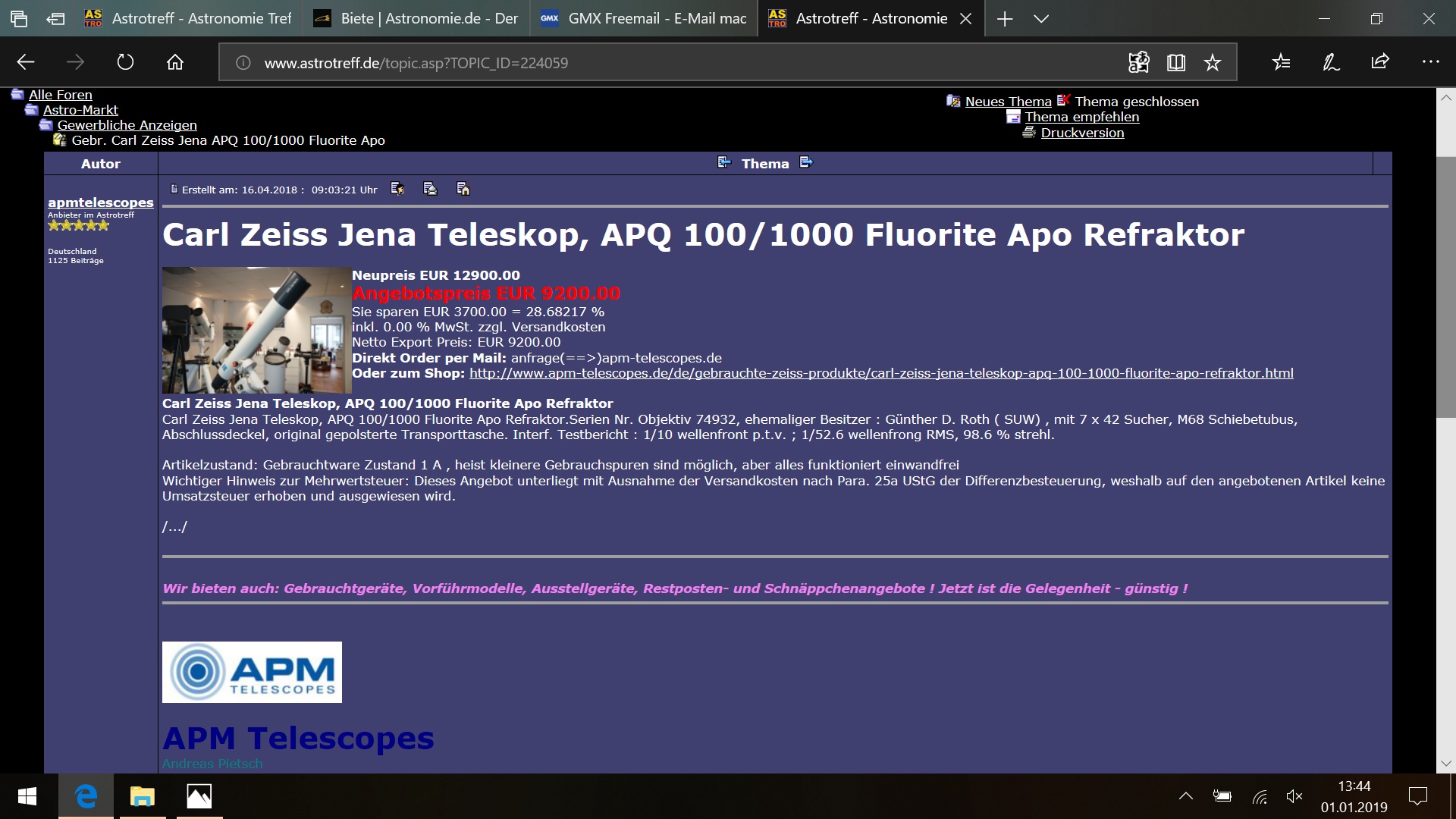
Task: Open the Druckversion of this topic
Action: coord(1082,133)
